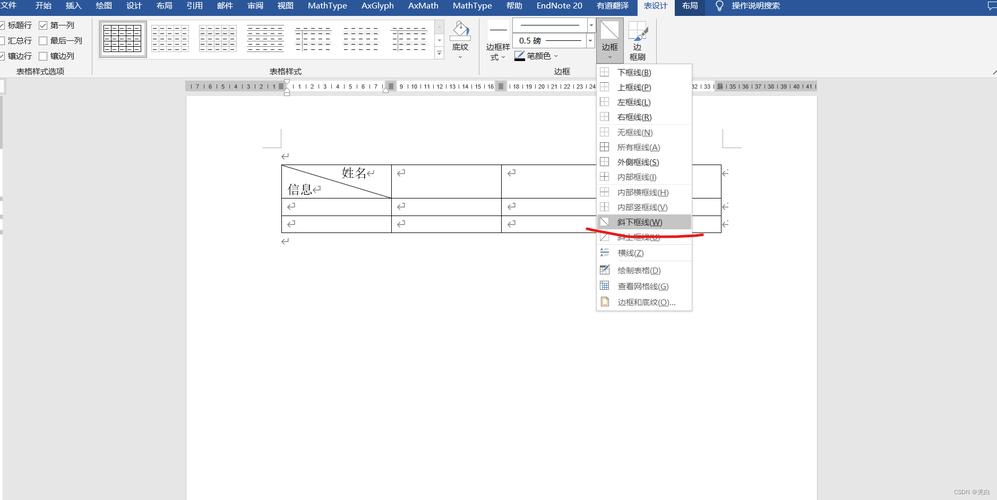997x500 pixels.
Task: Open the EndNote 20 tab
Action: pos(559,6)
